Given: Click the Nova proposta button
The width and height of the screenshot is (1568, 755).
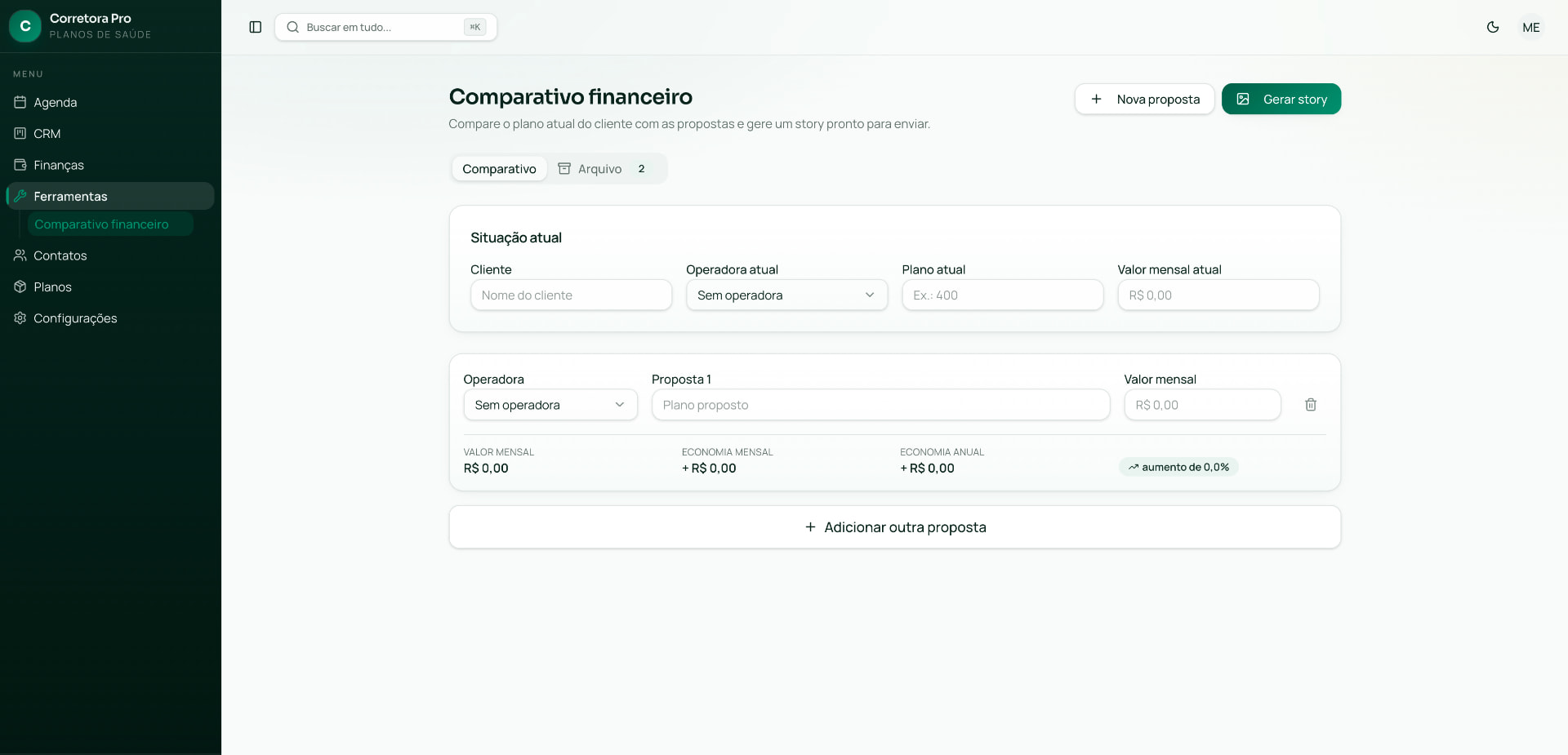Looking at the screenshot, I should pyautogui.click(x=1144, y=99).
